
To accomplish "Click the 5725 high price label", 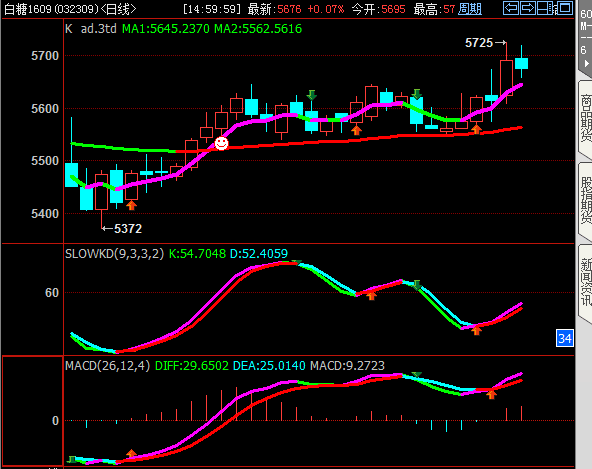I will click(x=479, y=43).
